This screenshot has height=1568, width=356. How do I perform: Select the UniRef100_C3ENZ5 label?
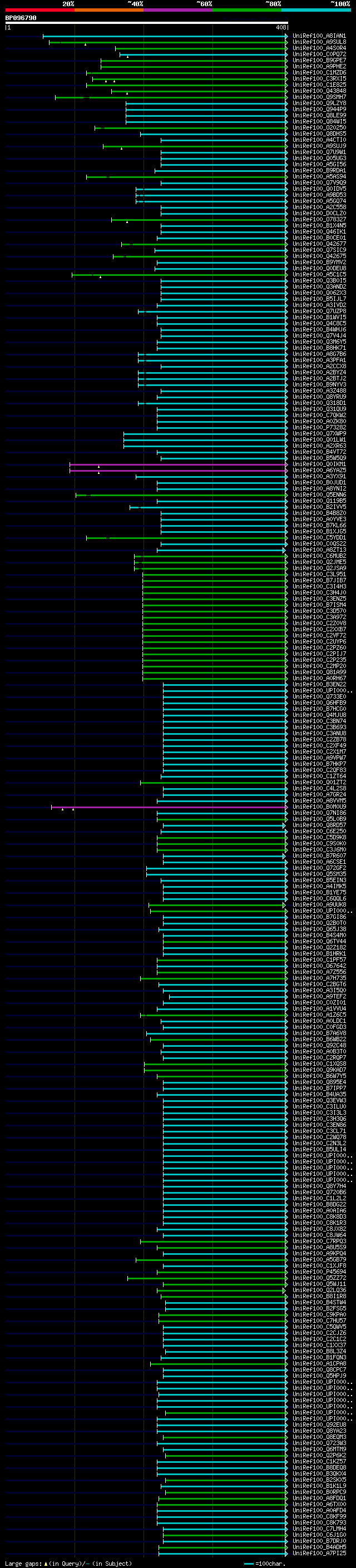click(x=319, y=599)
